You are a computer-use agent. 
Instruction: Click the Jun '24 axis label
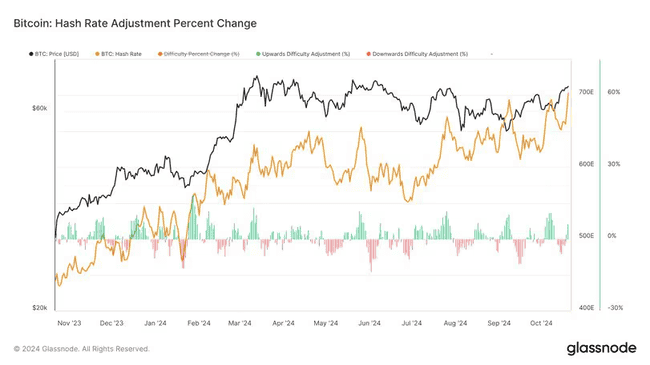[x=369, y=323]
